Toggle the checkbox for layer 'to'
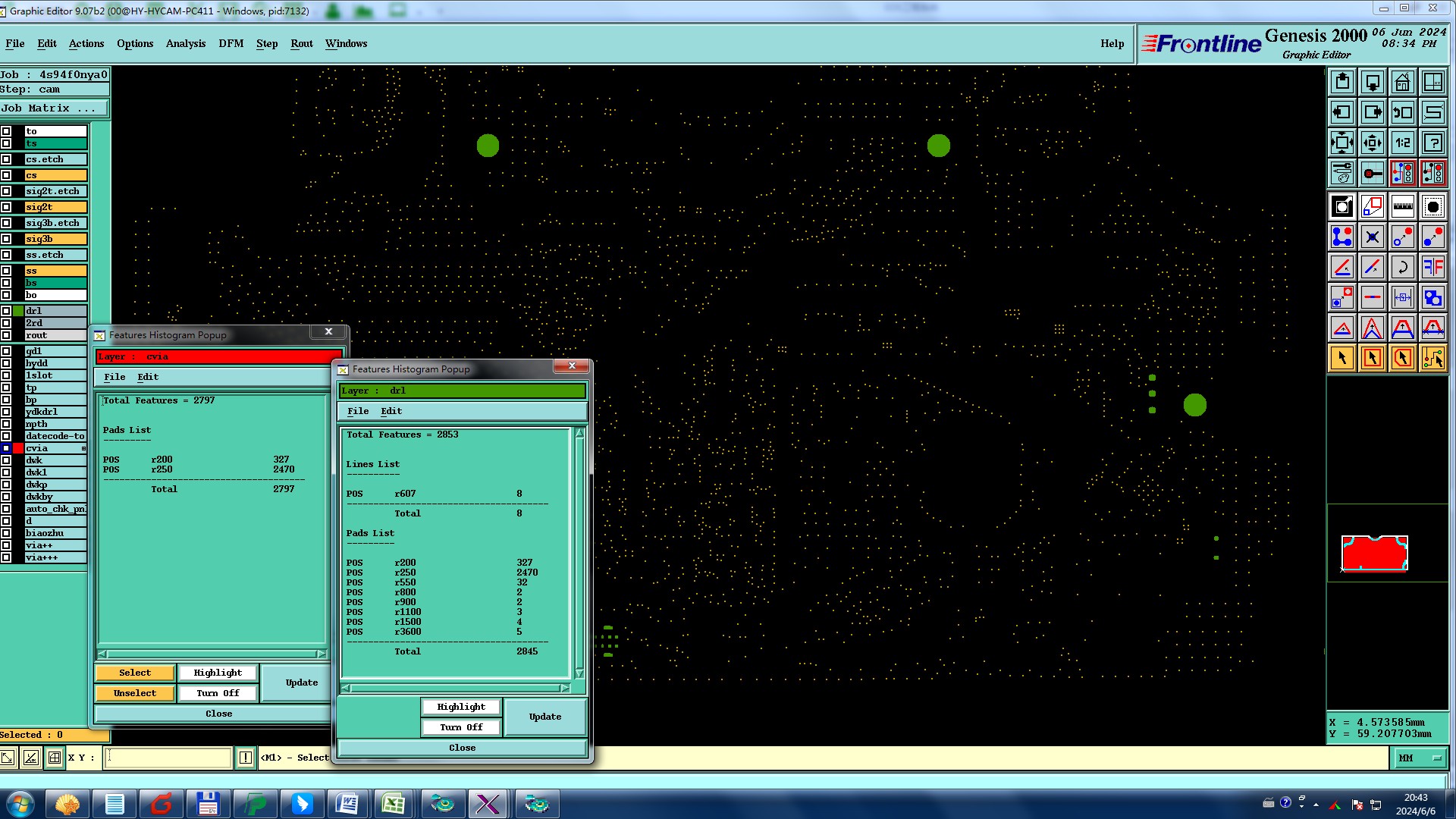Image resolution: width=1456 pixels, height=819 pixels. tap(6, 131)
